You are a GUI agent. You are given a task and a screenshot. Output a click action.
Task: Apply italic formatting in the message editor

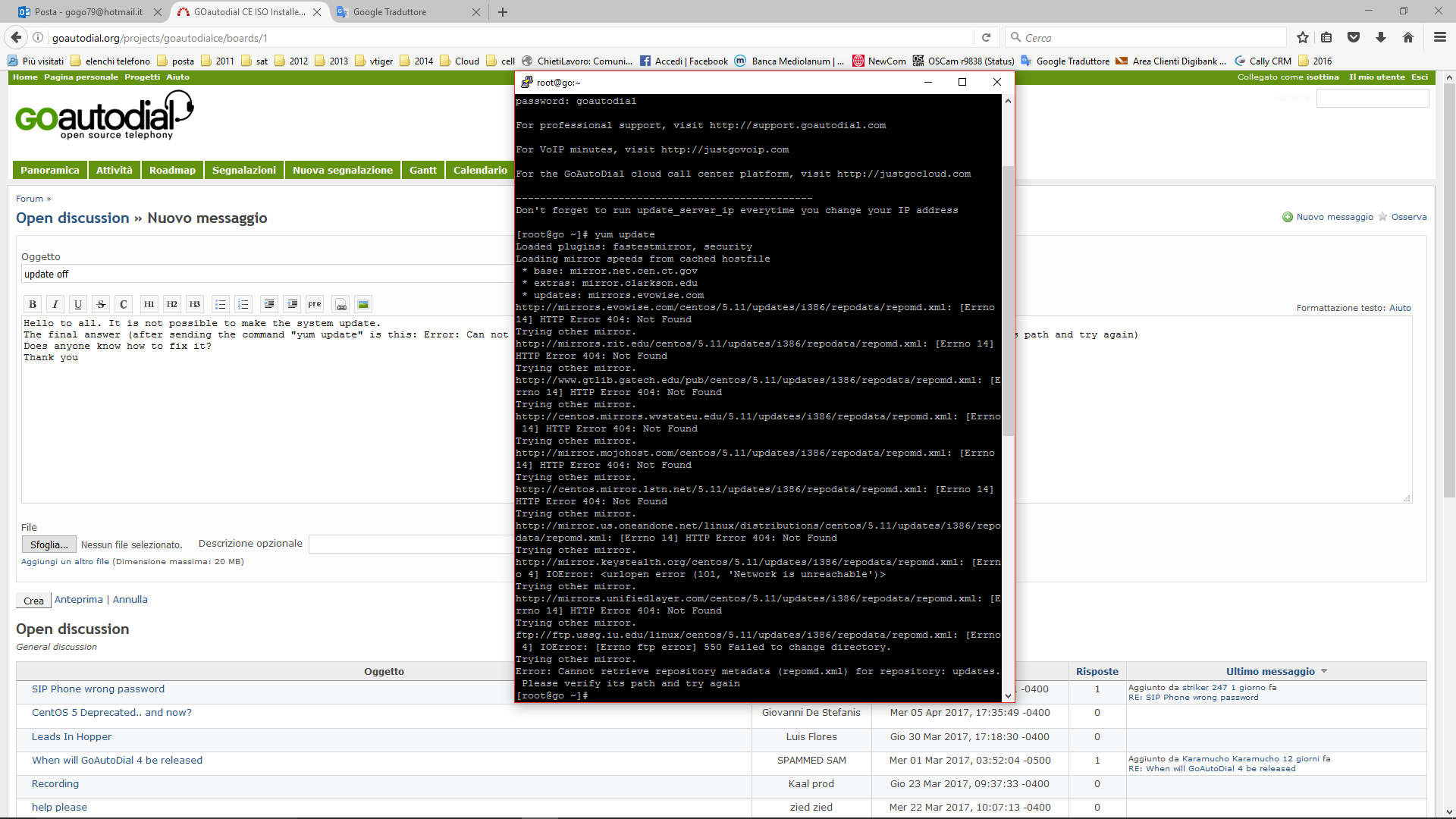55,304
